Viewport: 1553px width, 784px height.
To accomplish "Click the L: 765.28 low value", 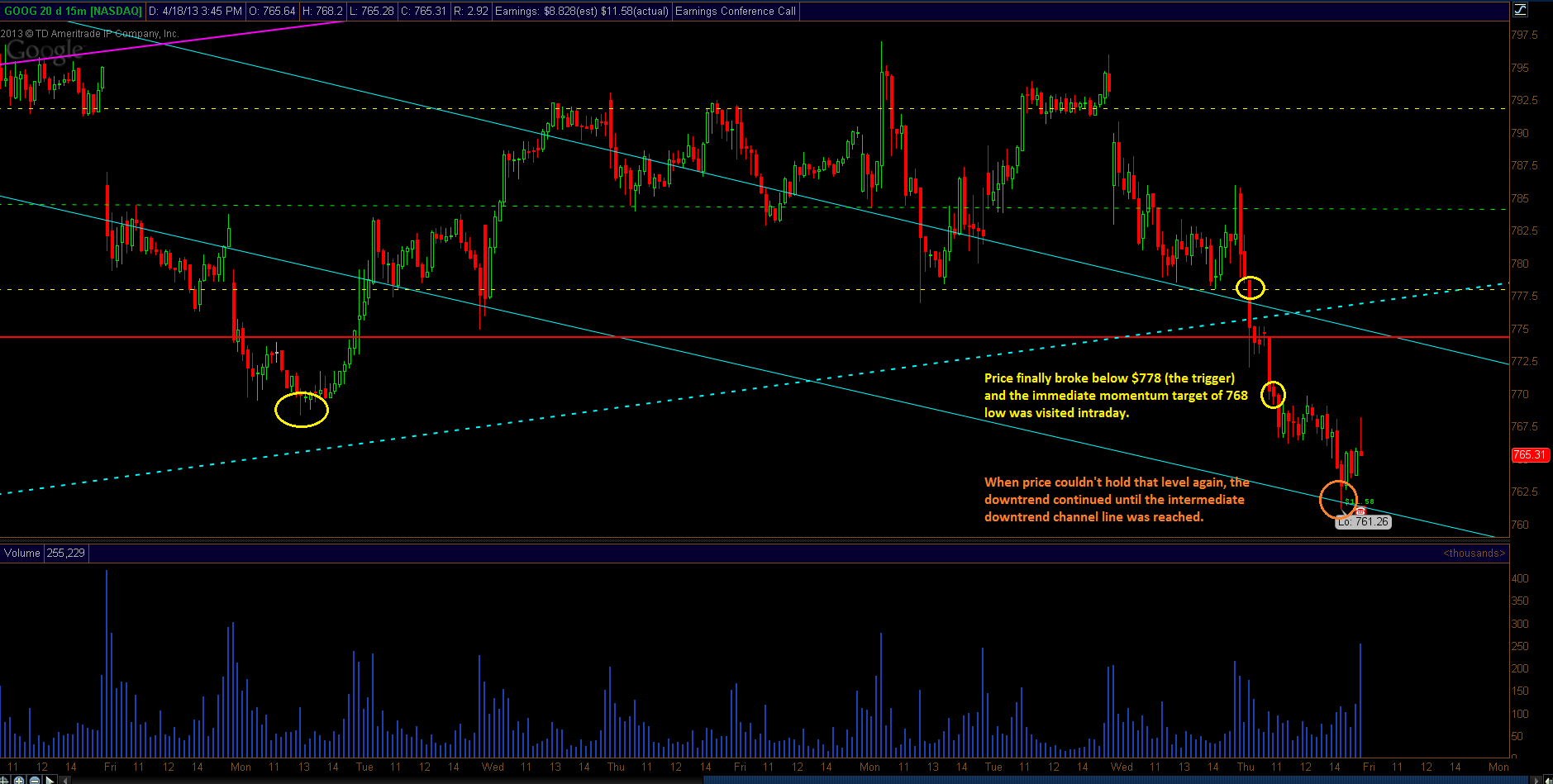I will 371,11.
